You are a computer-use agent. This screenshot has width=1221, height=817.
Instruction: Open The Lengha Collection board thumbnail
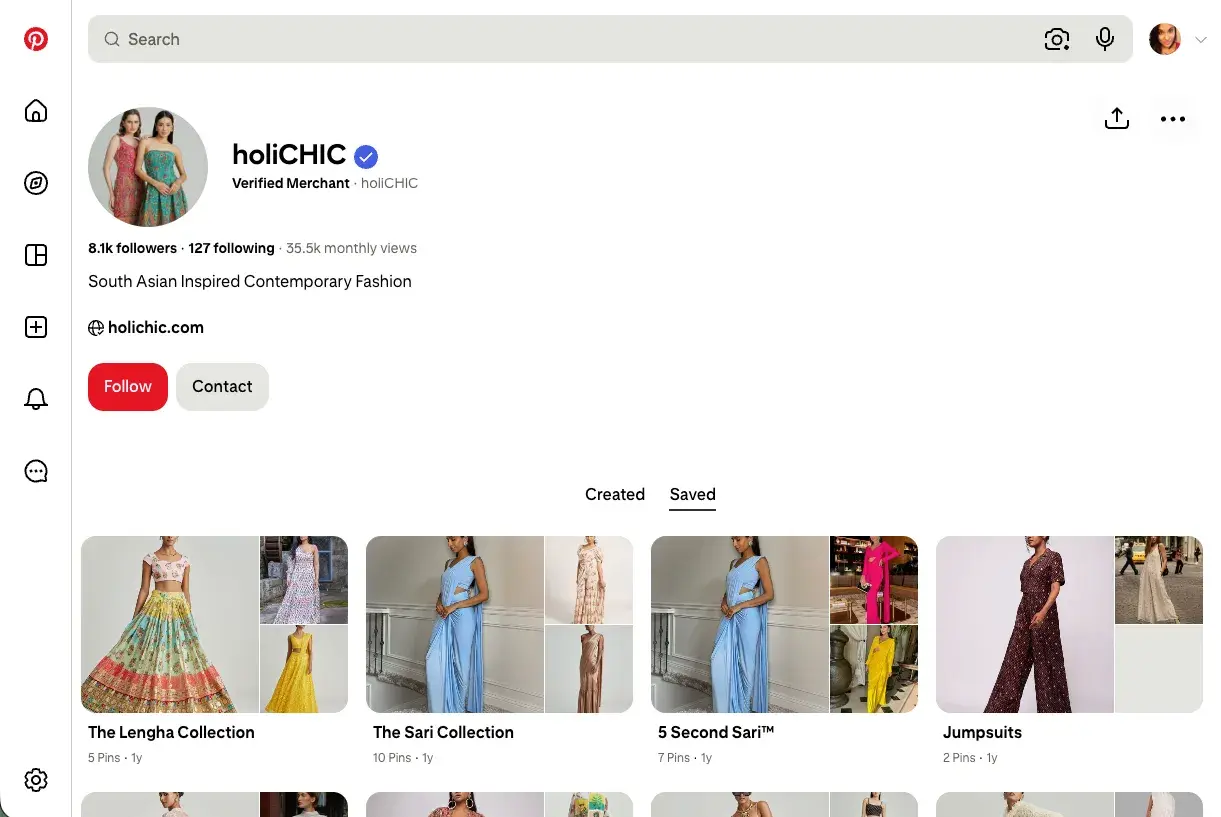(214, 625)
